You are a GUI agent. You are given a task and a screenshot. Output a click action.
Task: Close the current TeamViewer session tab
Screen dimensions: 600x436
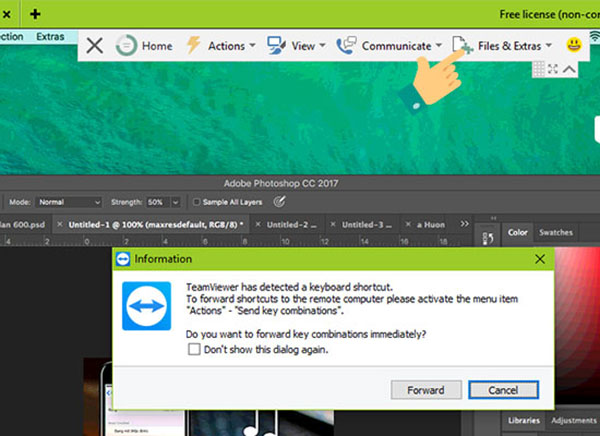click(7, 15)
